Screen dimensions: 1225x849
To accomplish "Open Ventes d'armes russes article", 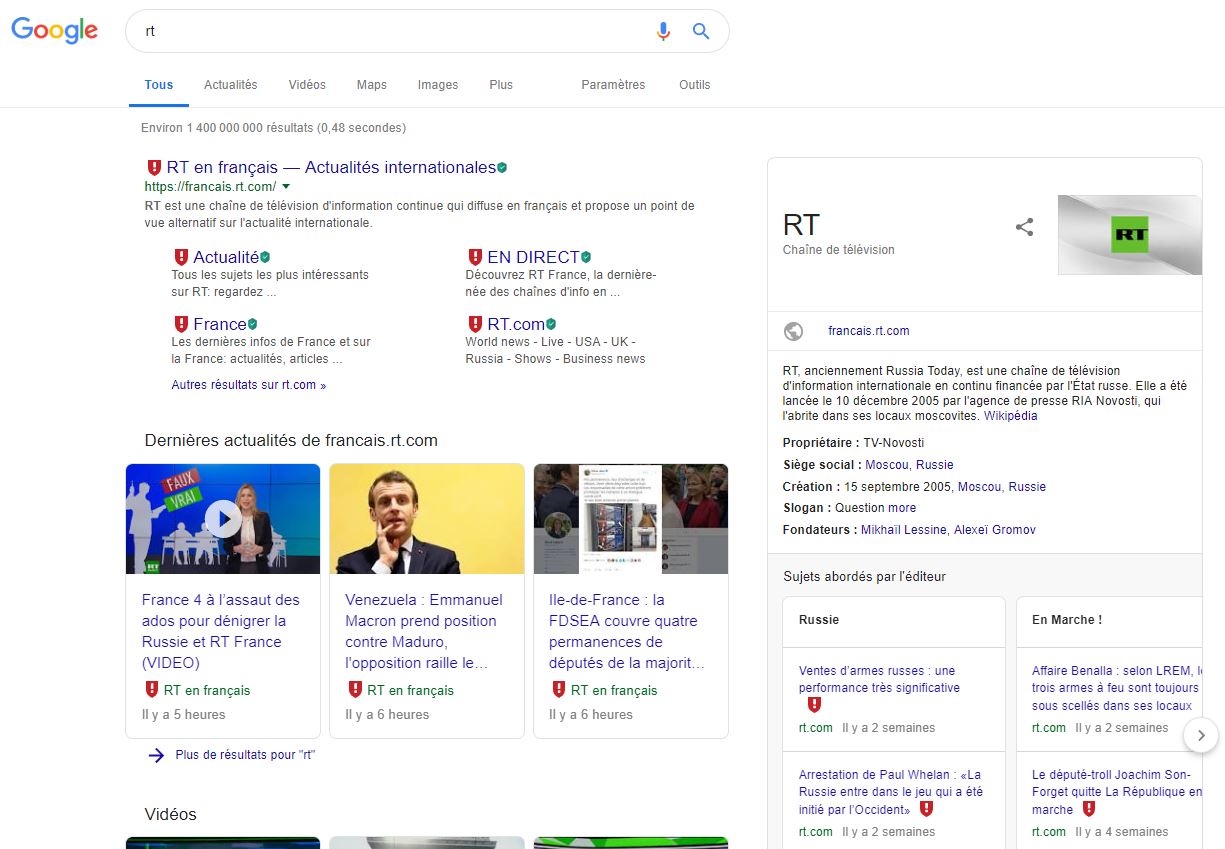I will click(x=879, y=679).
